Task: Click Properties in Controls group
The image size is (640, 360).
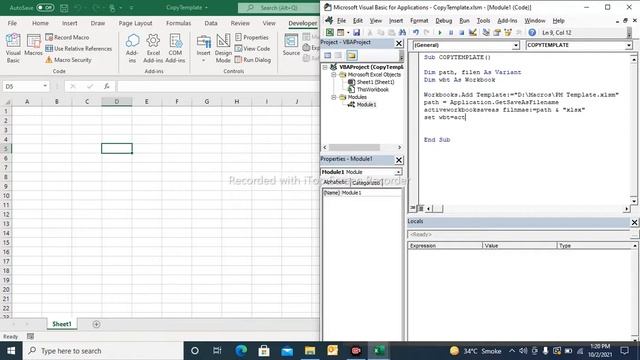Action: tap(252, 37)
